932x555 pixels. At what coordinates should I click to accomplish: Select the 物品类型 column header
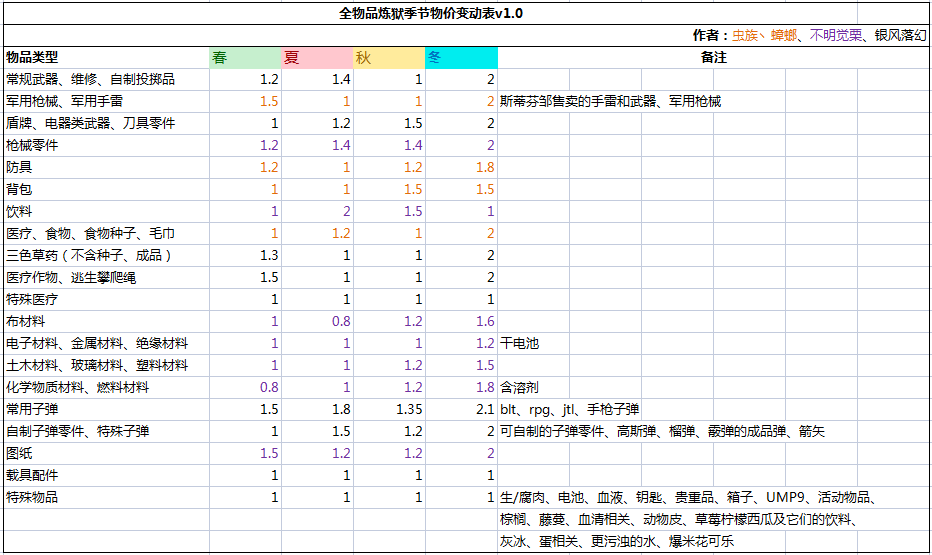[32, 57]
